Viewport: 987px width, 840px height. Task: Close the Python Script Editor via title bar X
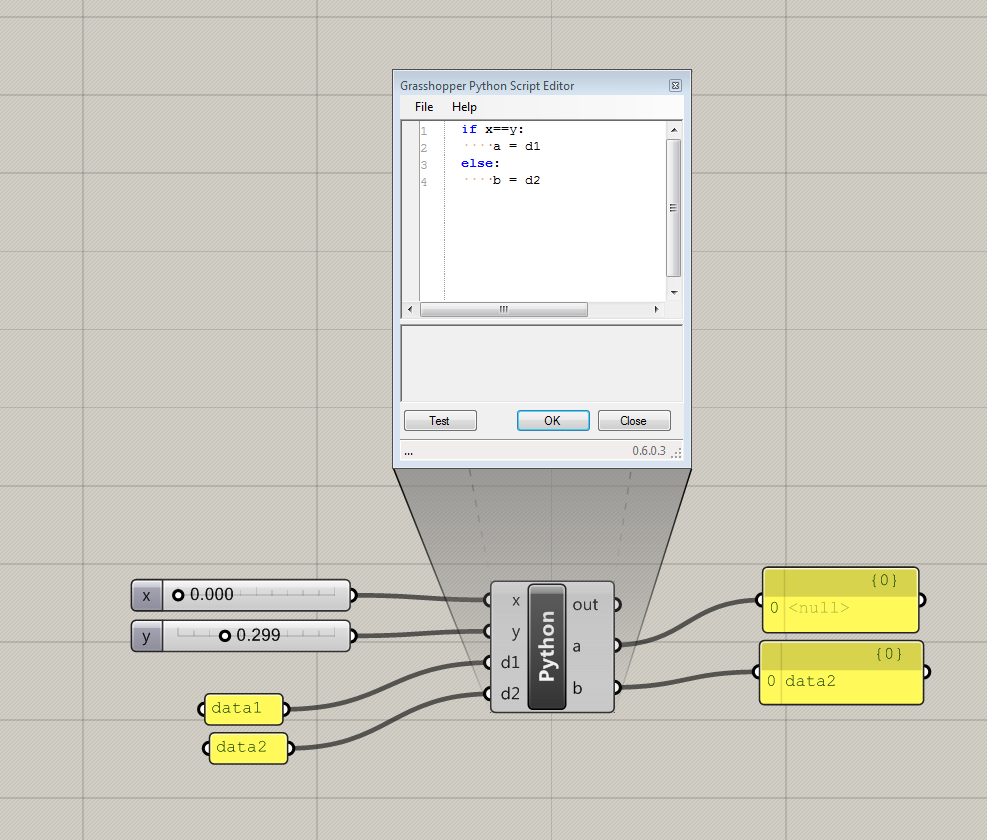(x=675, y=86)
